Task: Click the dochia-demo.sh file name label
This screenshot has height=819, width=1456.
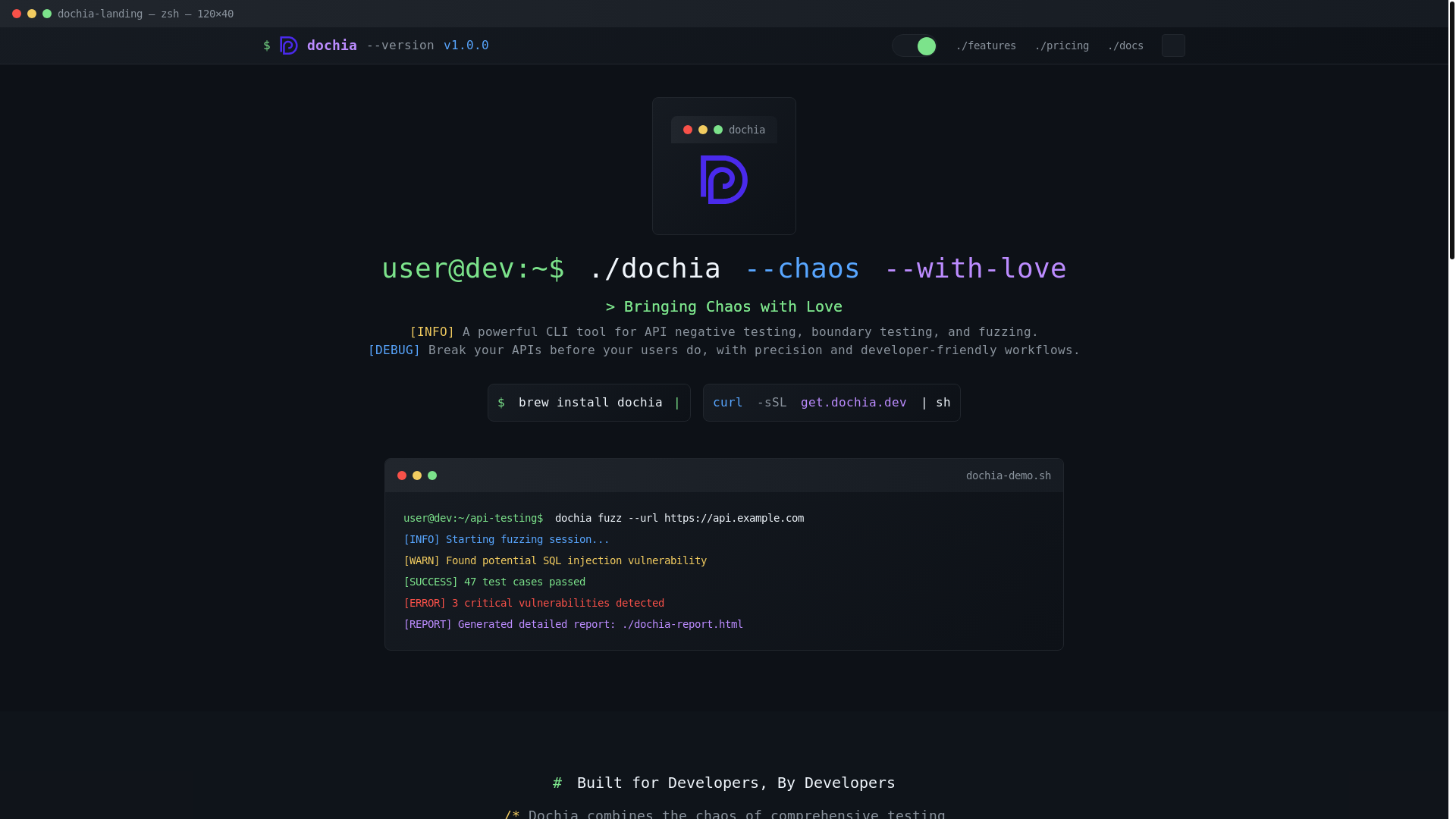Action: click(1009, 475)
